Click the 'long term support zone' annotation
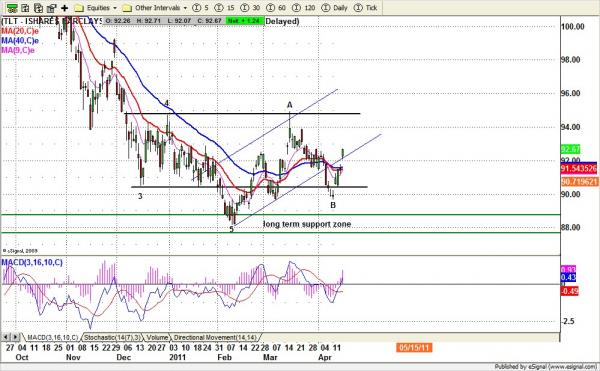600x371 pixels. click(307, 224)
